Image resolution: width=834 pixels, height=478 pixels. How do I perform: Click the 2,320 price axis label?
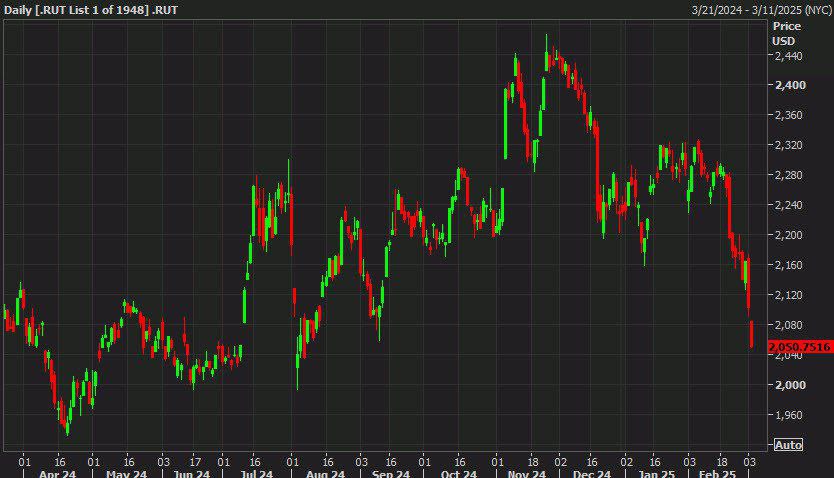[x=789, y=145]
